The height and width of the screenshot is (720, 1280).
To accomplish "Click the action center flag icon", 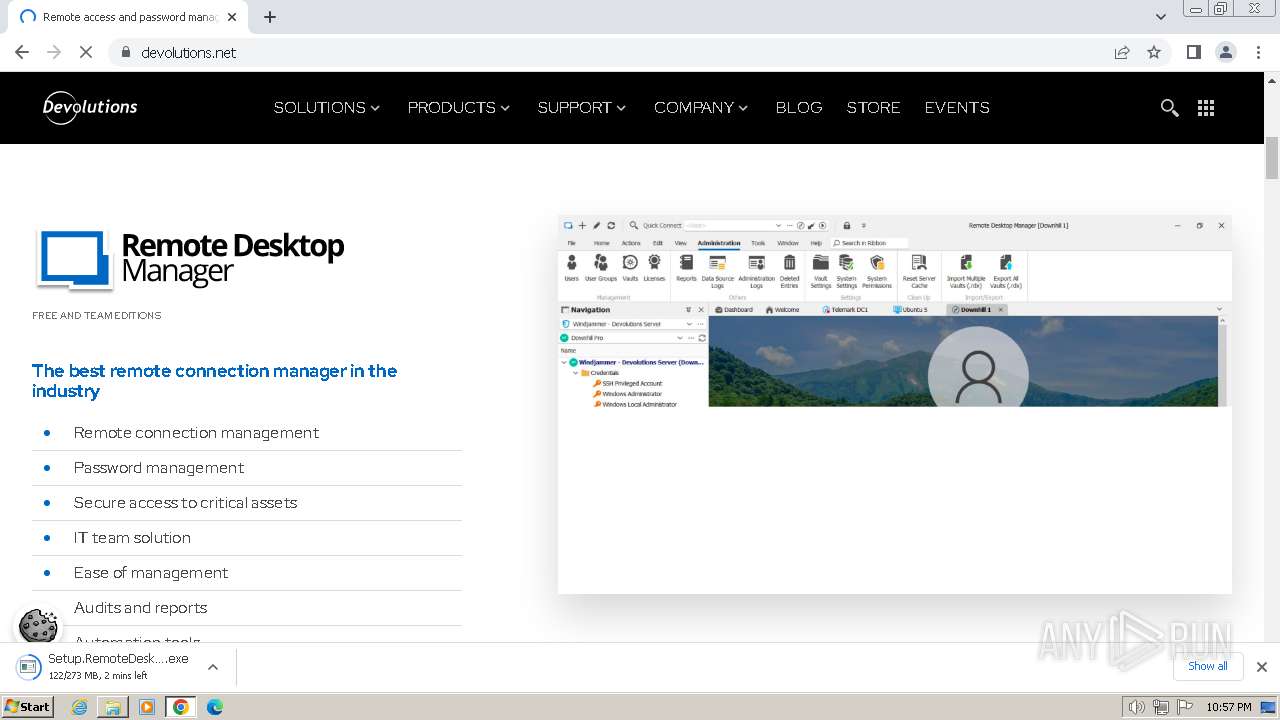I will click(1185, 707).
